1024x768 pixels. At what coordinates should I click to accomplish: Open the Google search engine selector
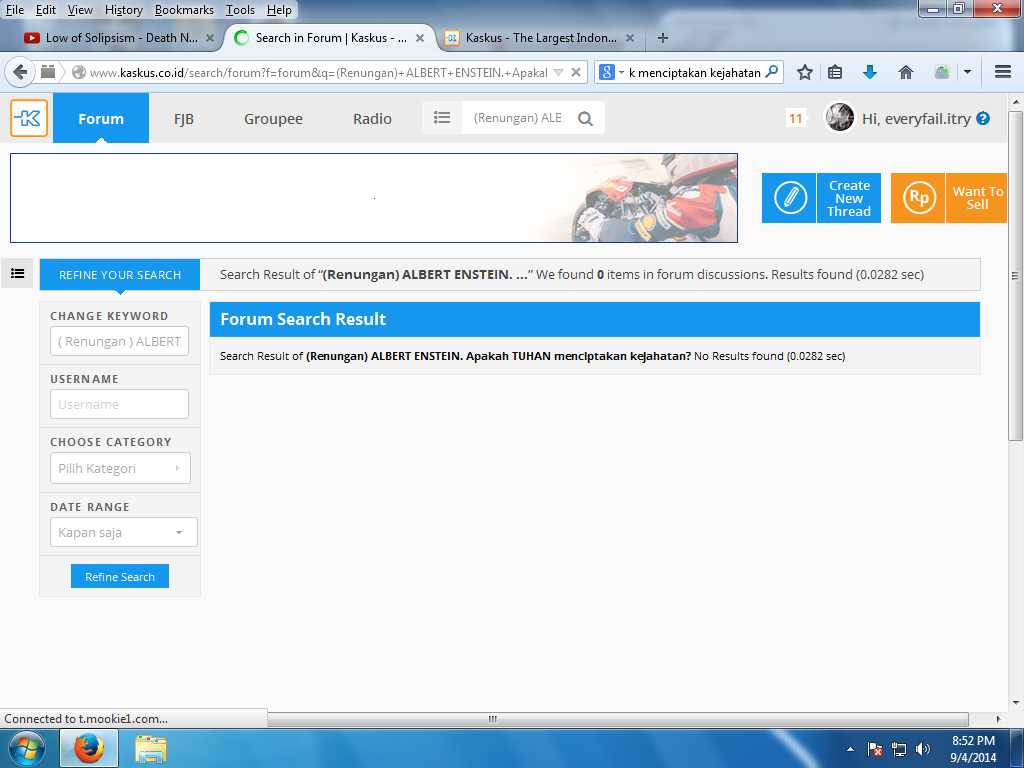click(x=611, y=72)
